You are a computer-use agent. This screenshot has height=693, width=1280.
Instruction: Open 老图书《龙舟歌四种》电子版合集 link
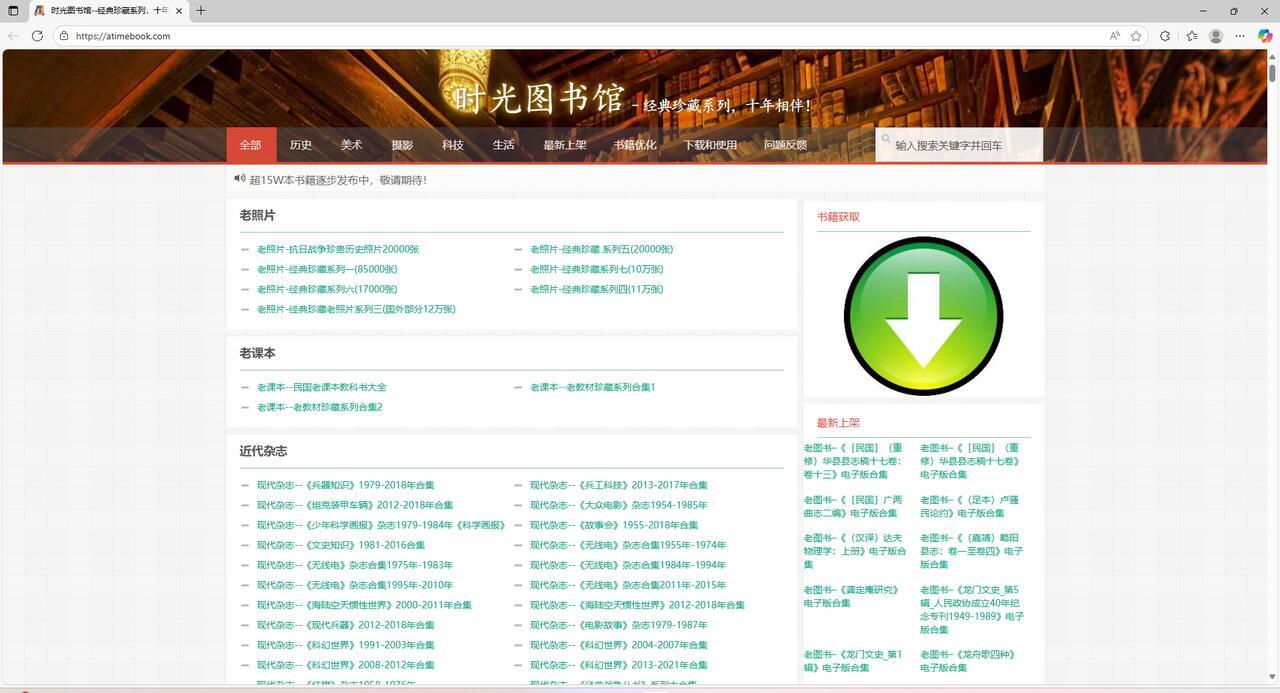pos(968,661)
